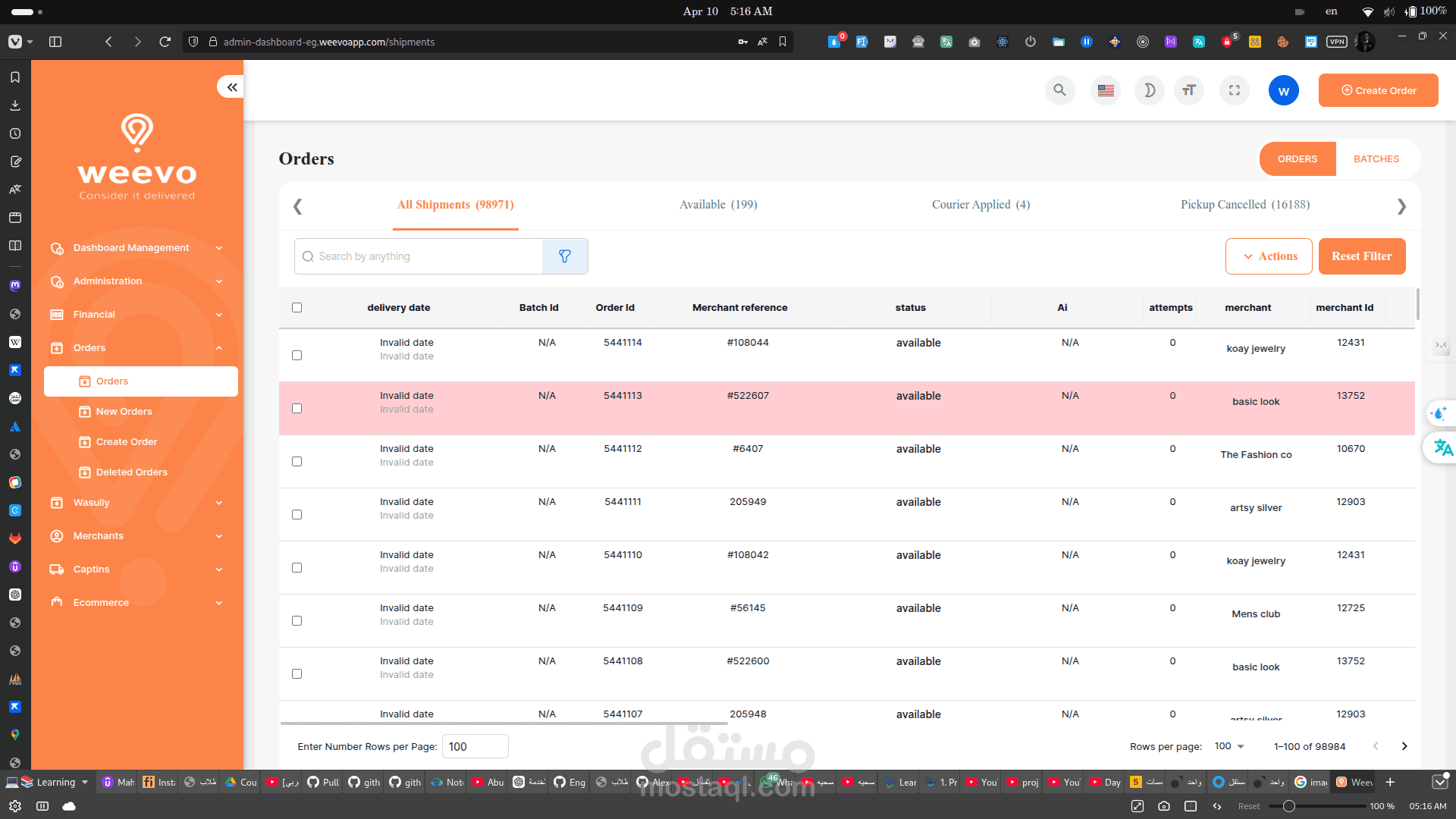
Task: Toggle dark mode moon icon
Action: [x=1150, y=90]
